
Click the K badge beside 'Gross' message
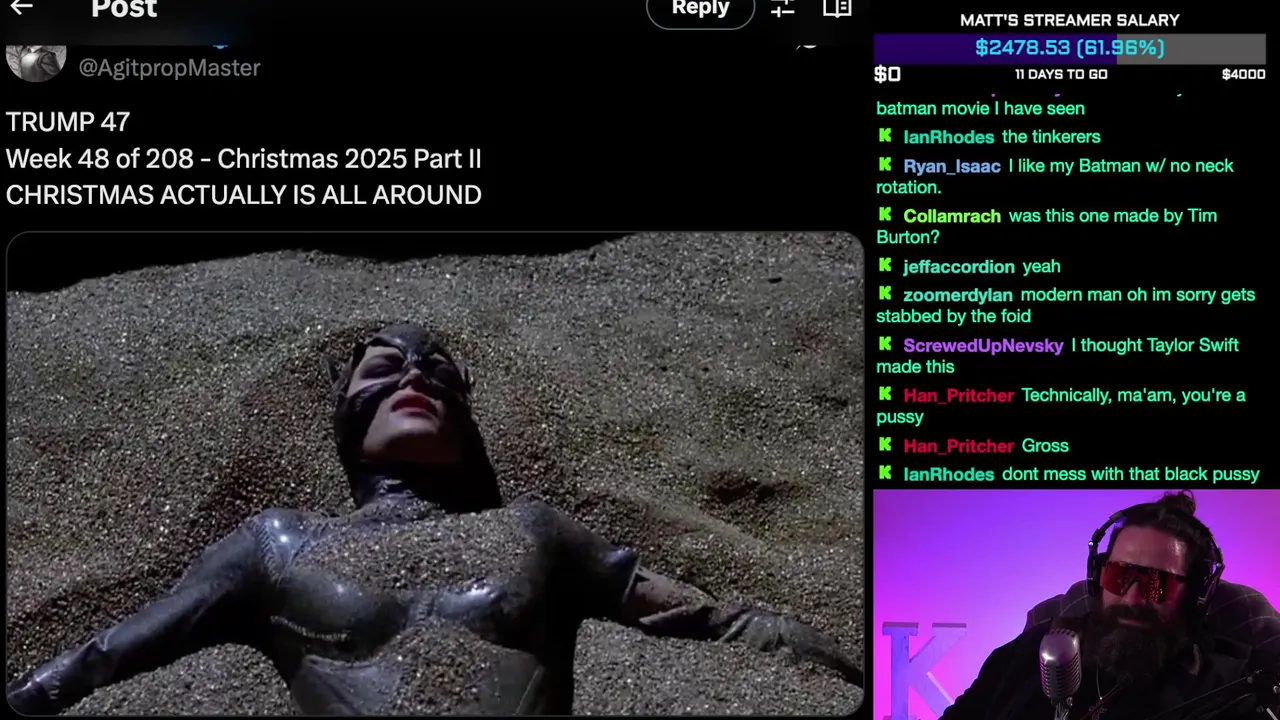885,445
